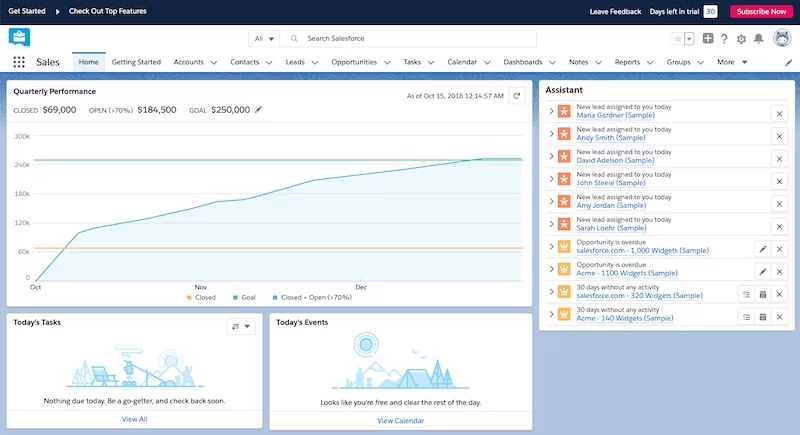Dismiss the John Steele lead notification

pos(779,181)
